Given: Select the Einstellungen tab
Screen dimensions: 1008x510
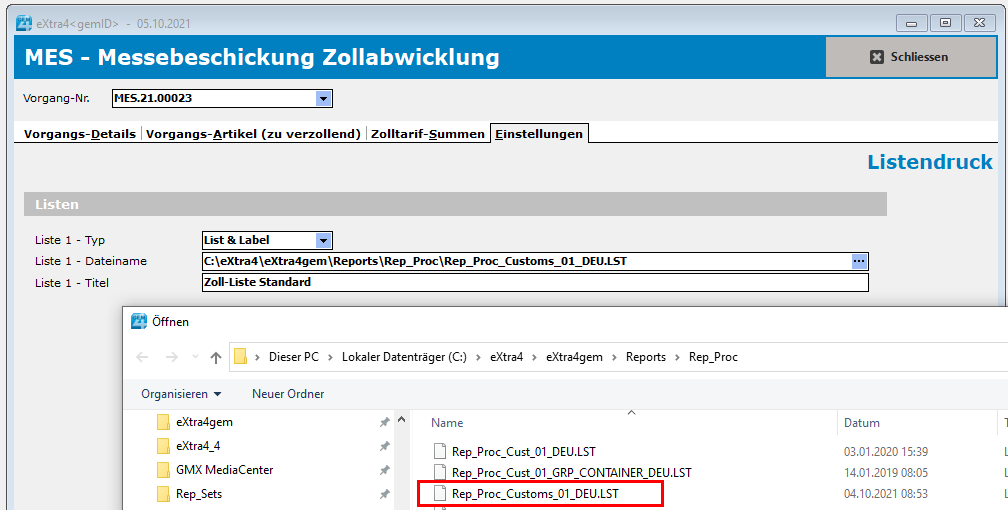Looking at the screenshot, I should coord(539,134).
